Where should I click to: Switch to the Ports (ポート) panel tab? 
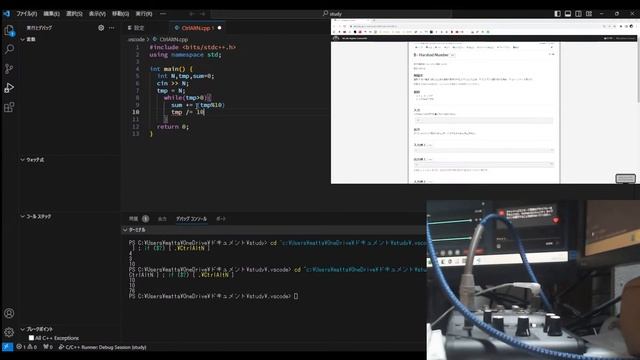coord(221,219)
